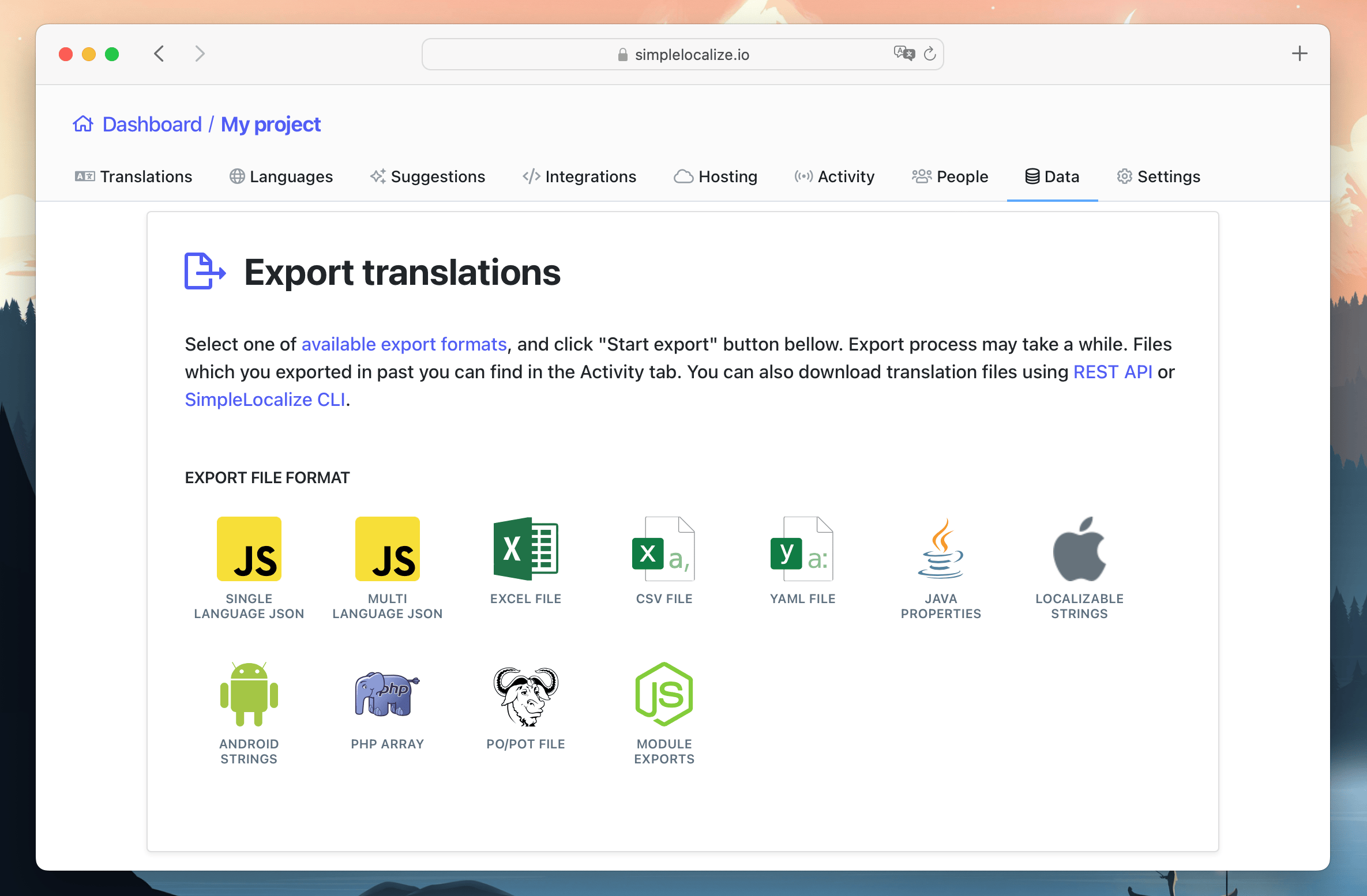Open a new tab with plus icon

coord(1299,54)
